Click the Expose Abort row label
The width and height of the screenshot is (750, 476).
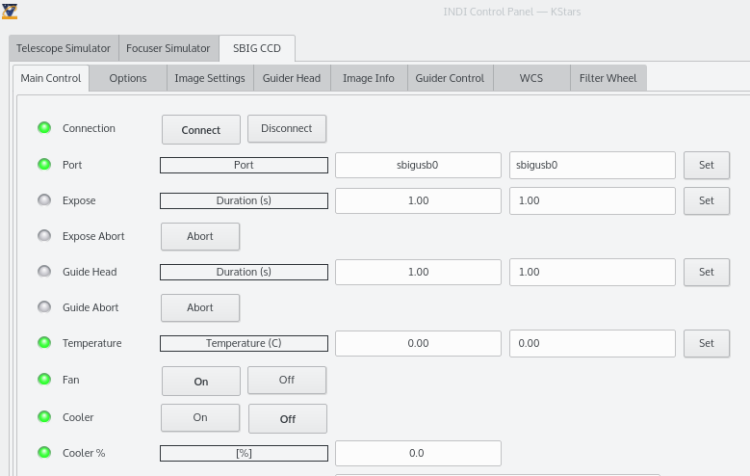(x=93, y=236)
